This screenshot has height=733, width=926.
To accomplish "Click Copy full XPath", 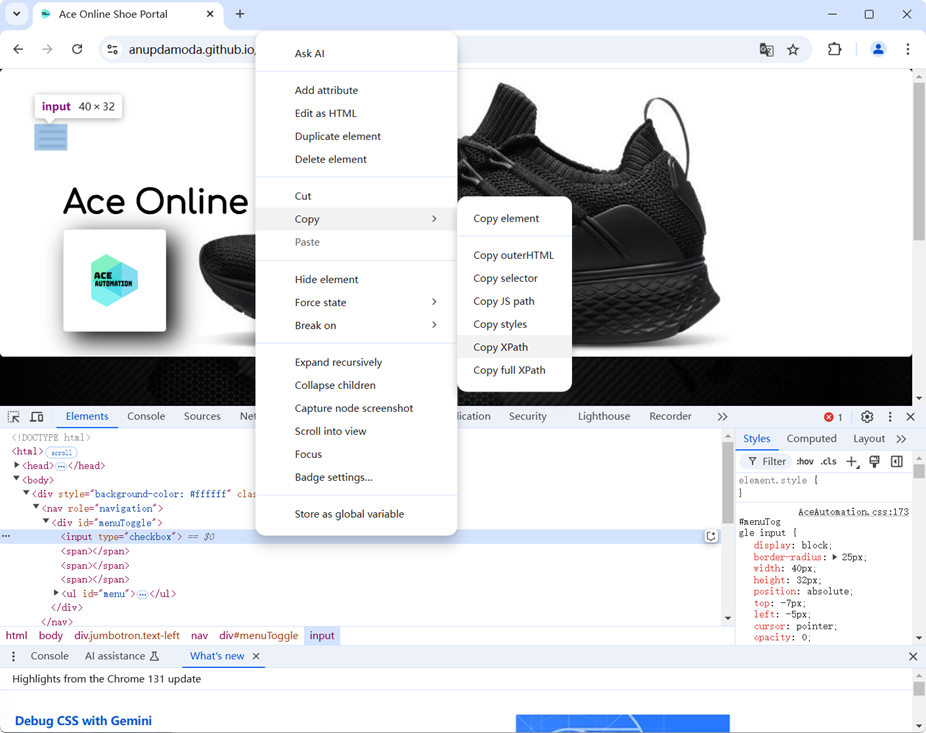I will point(514,370).
